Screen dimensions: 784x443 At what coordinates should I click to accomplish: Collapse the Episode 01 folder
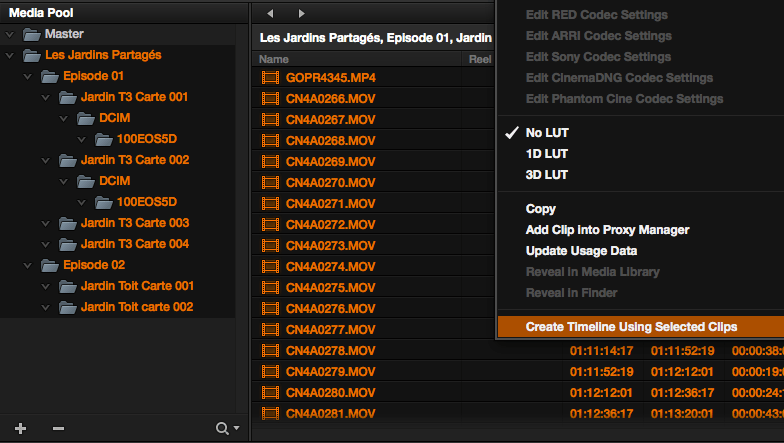(x=28, y=76)
